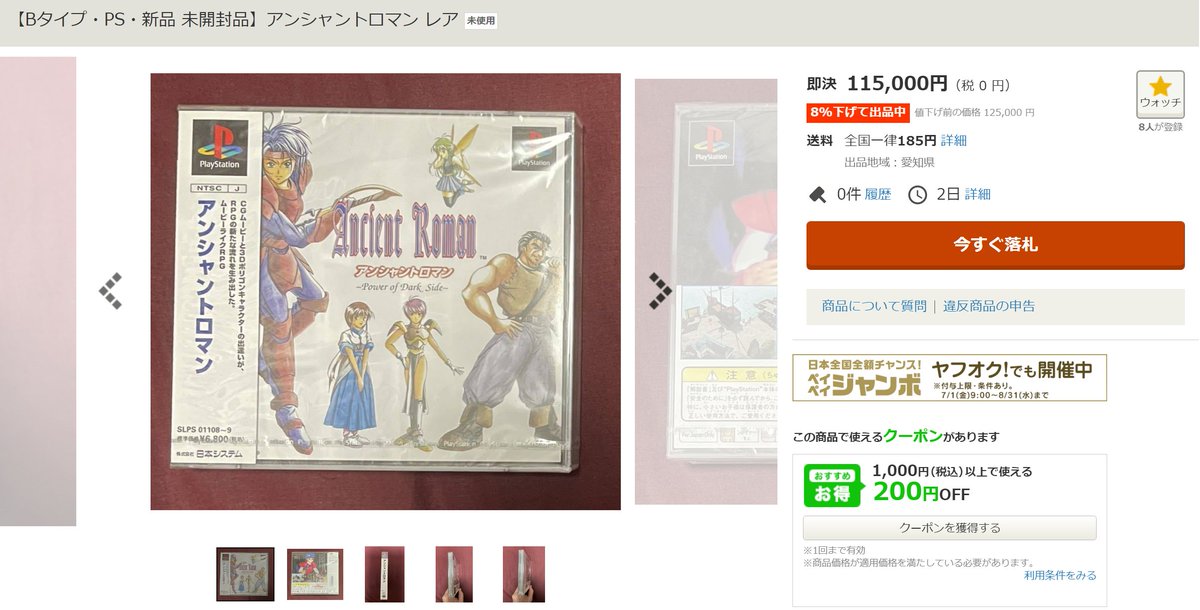Open the ペイペイジャンボ campaign banner
The image size is (1200, 610).
949,378
